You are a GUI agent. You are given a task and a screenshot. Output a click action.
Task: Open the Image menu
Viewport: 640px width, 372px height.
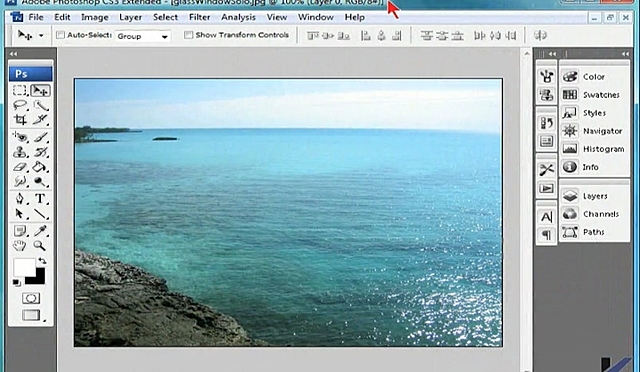[95, 17]
